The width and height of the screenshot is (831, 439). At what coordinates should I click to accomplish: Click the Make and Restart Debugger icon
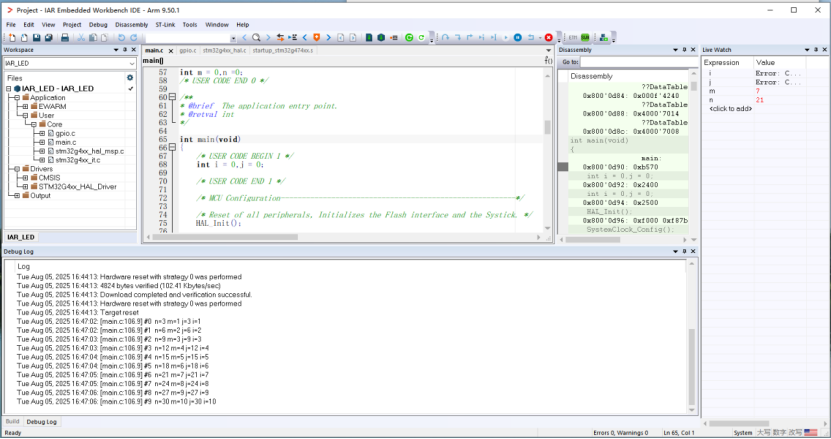click(x=409, y=38)
